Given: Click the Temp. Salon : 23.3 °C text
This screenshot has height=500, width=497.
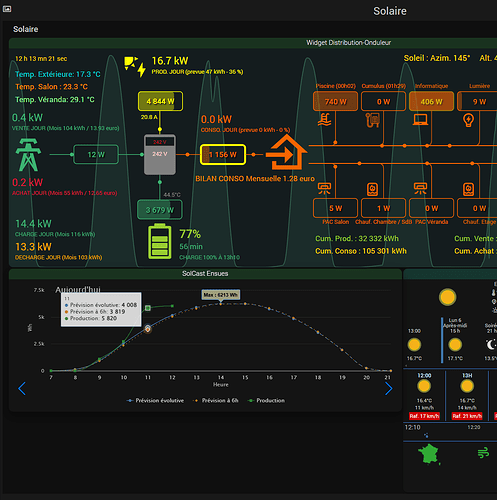Looking at the screenshot, I should [x=51, y=87].
